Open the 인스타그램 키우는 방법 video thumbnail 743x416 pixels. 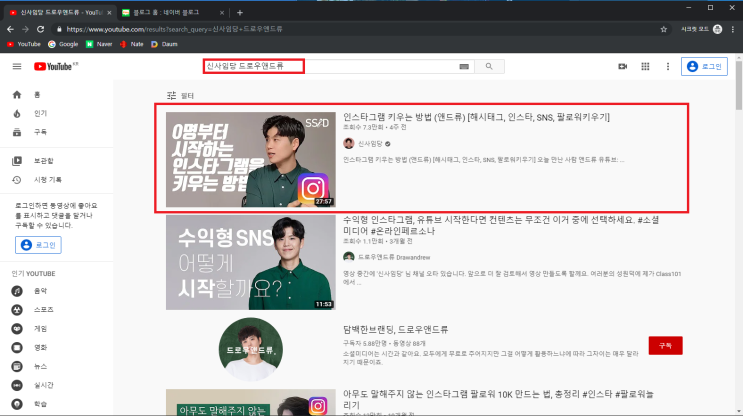251,159
